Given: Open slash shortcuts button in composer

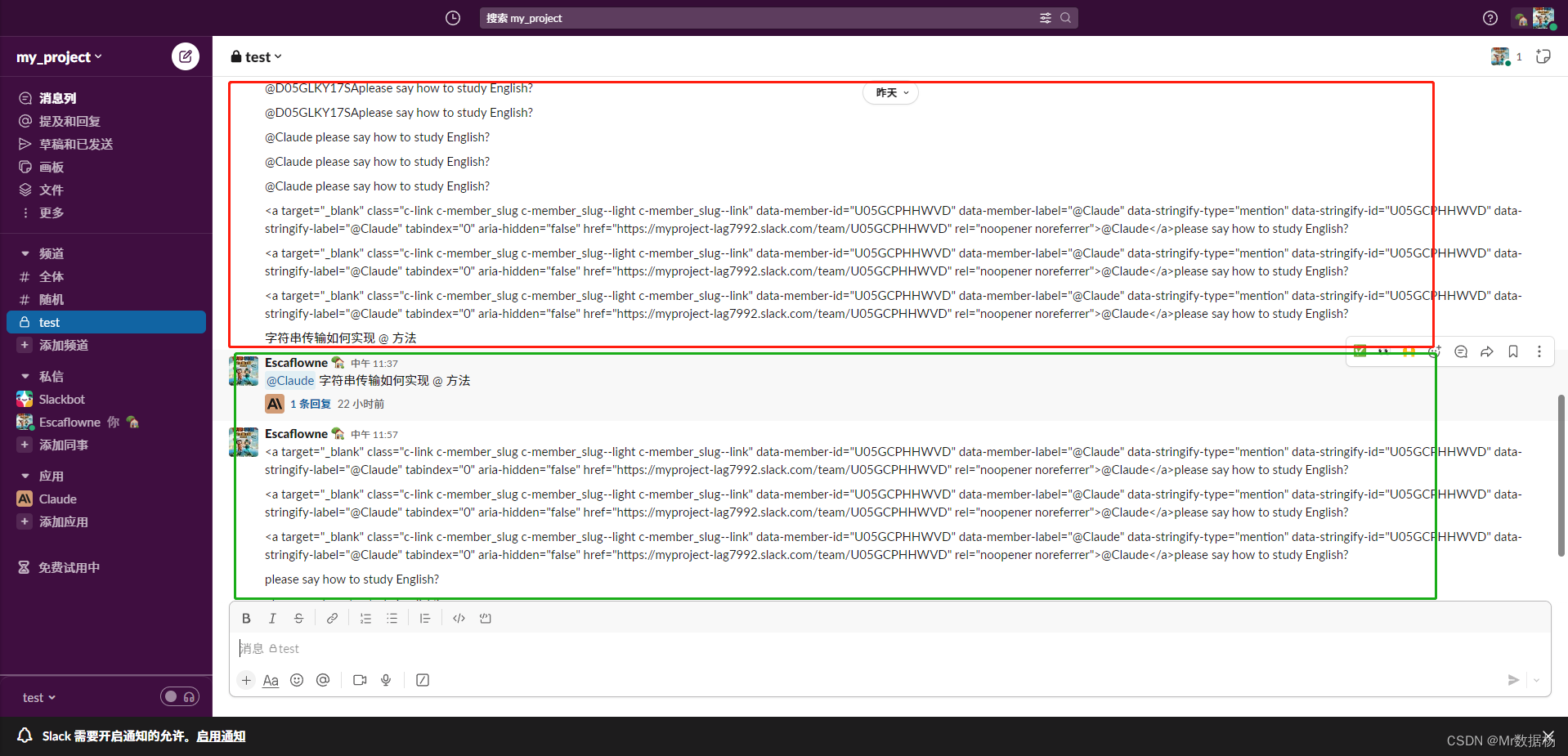Looking at the screenshot, I should tap(423, 680).
